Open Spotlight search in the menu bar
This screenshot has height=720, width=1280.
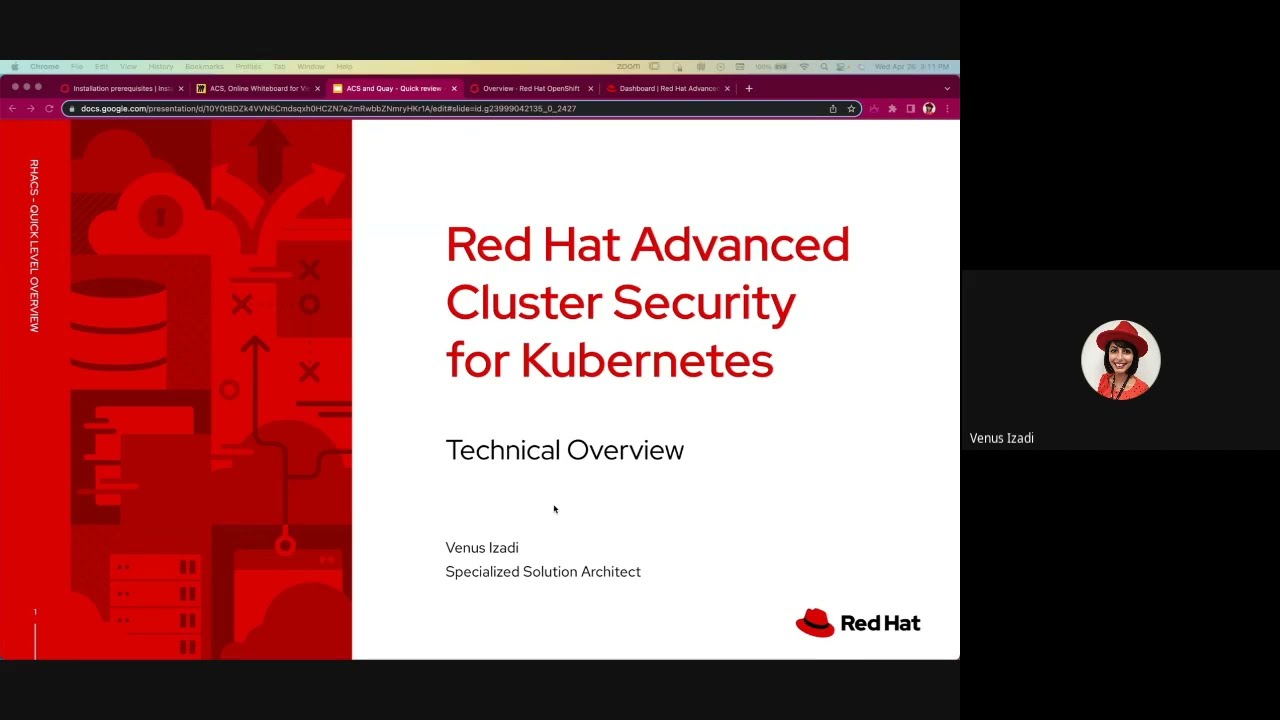click(824, 66)
